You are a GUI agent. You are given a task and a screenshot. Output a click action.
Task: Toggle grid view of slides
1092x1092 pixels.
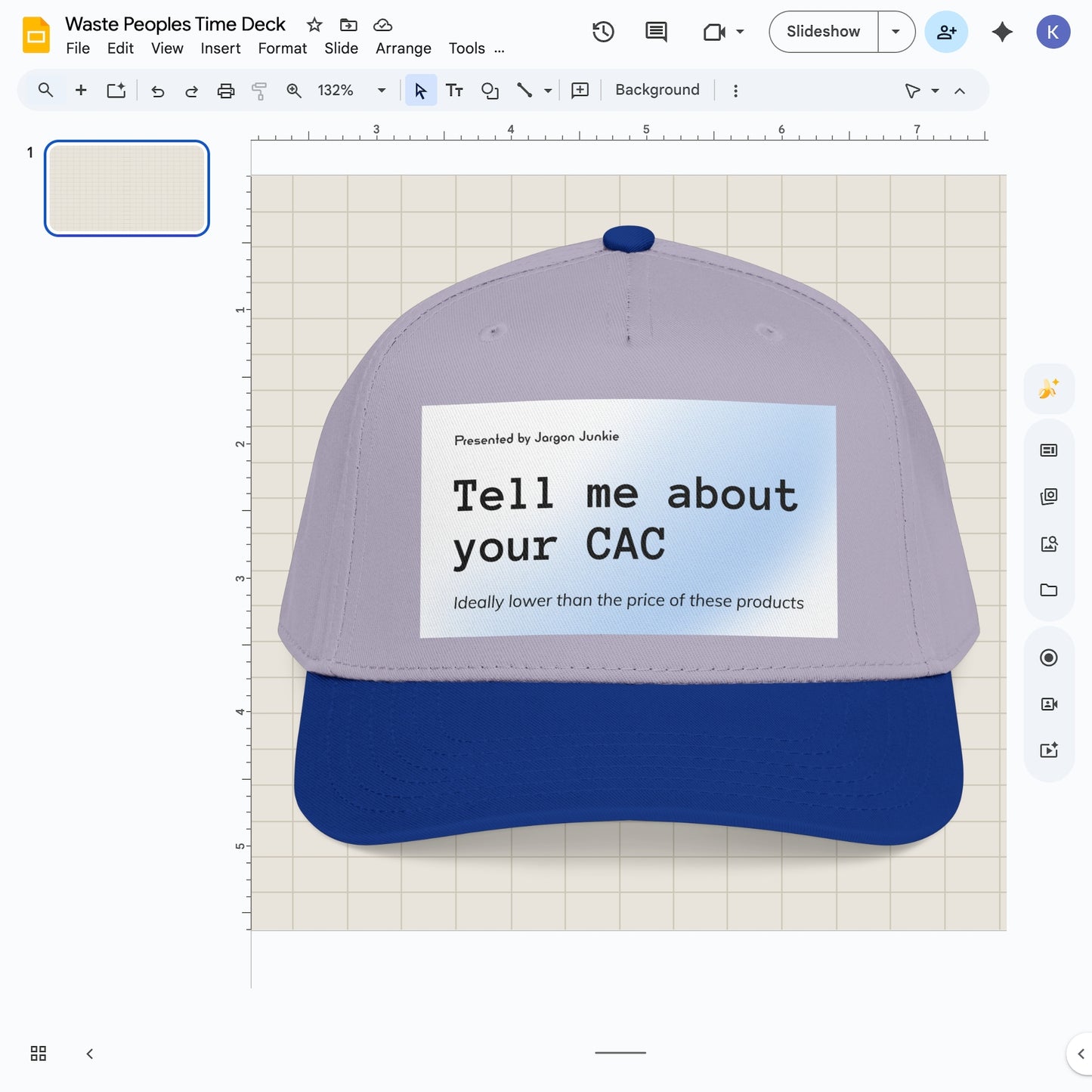pos(38,1053)
